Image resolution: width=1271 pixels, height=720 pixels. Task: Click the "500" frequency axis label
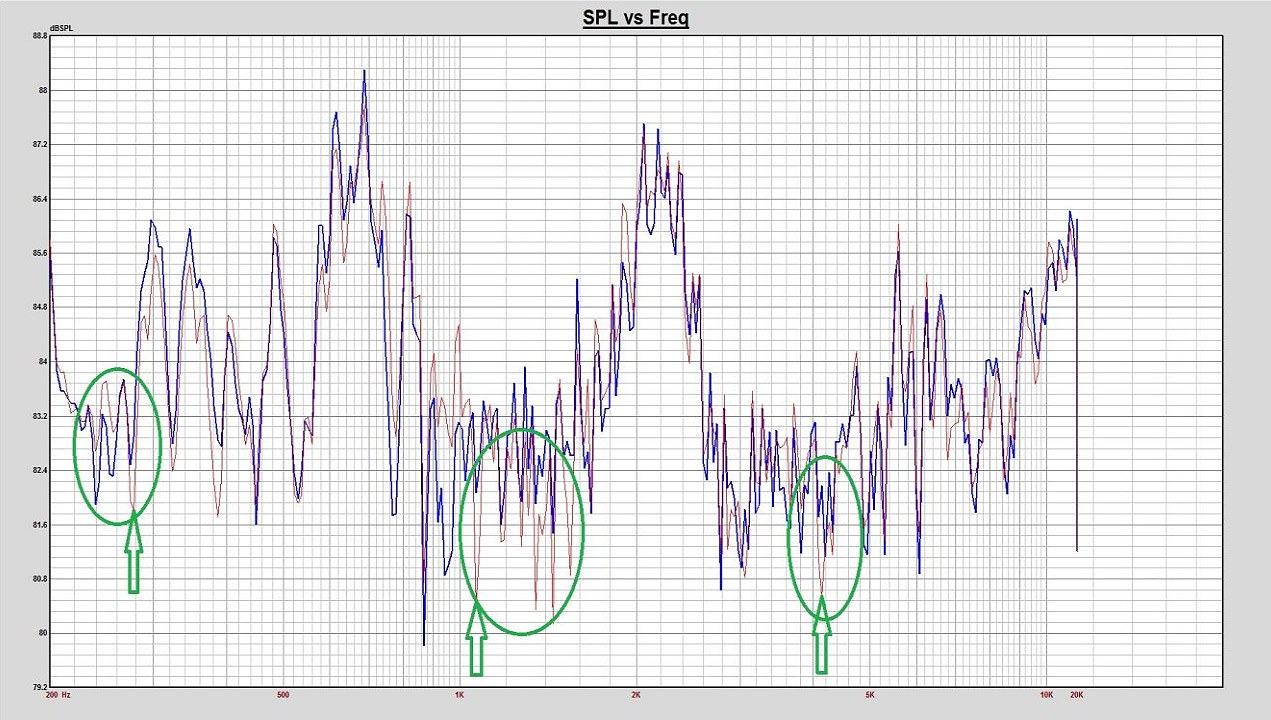coord(284,693)
